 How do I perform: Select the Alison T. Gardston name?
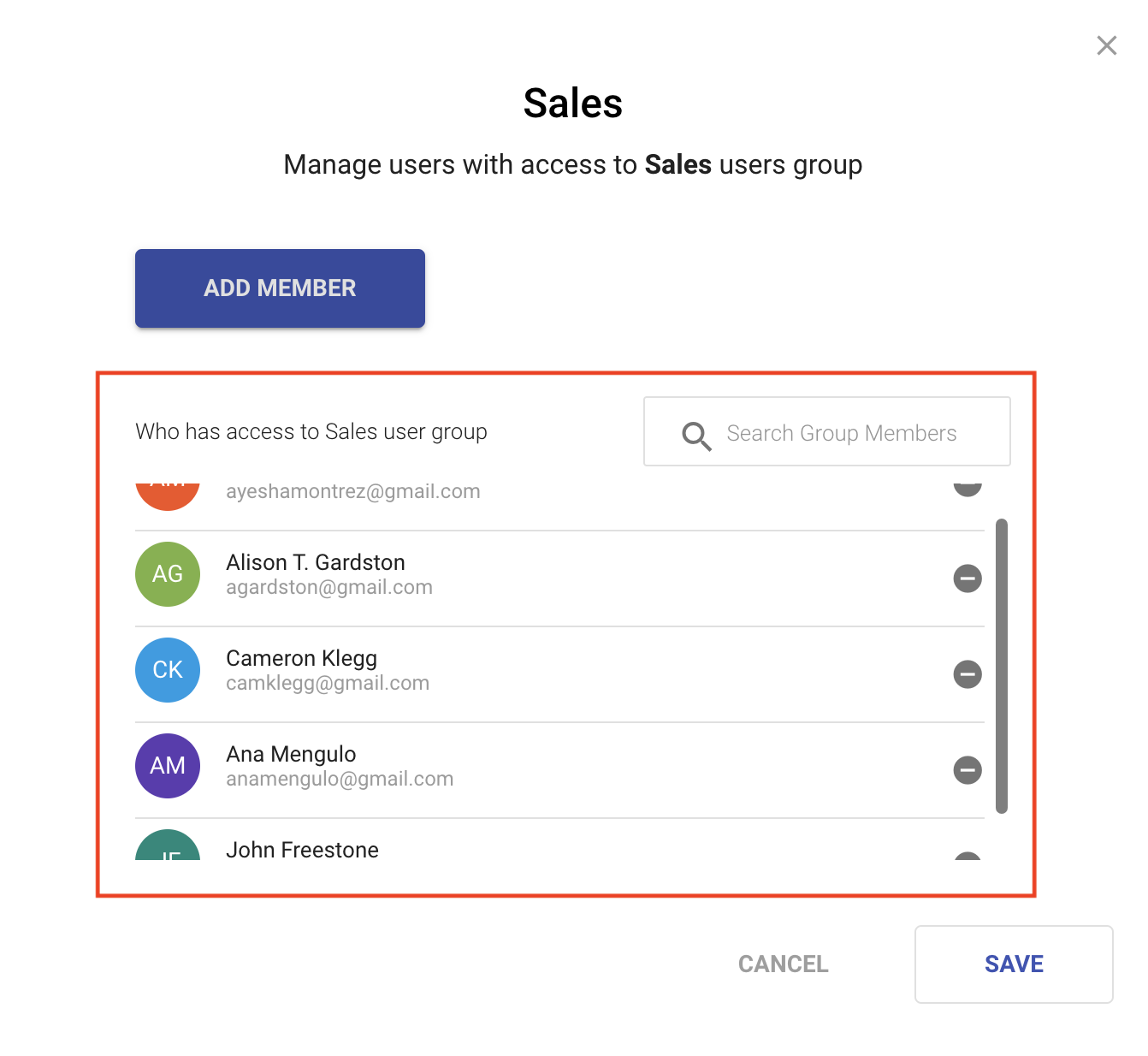pyautogui.click(x=316, y=562)
